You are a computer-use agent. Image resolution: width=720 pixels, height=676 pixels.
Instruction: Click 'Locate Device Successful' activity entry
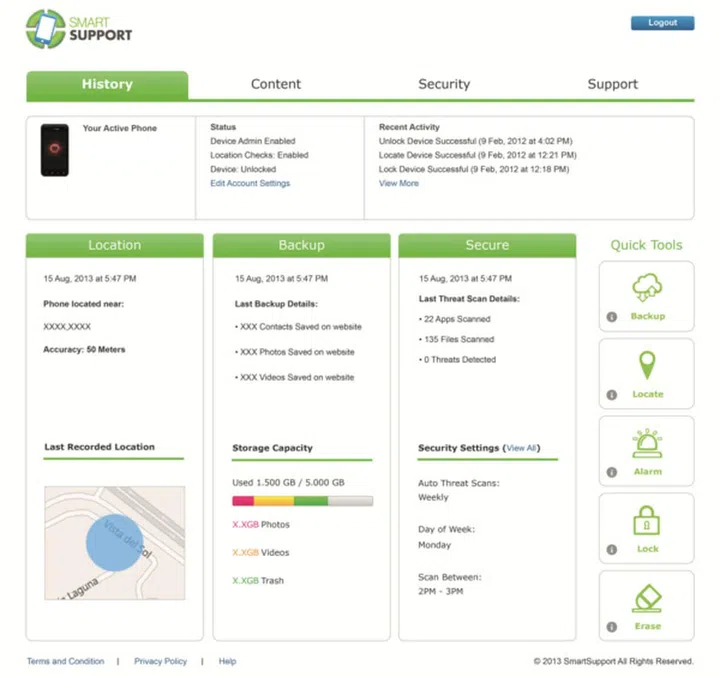coord(478,155)
